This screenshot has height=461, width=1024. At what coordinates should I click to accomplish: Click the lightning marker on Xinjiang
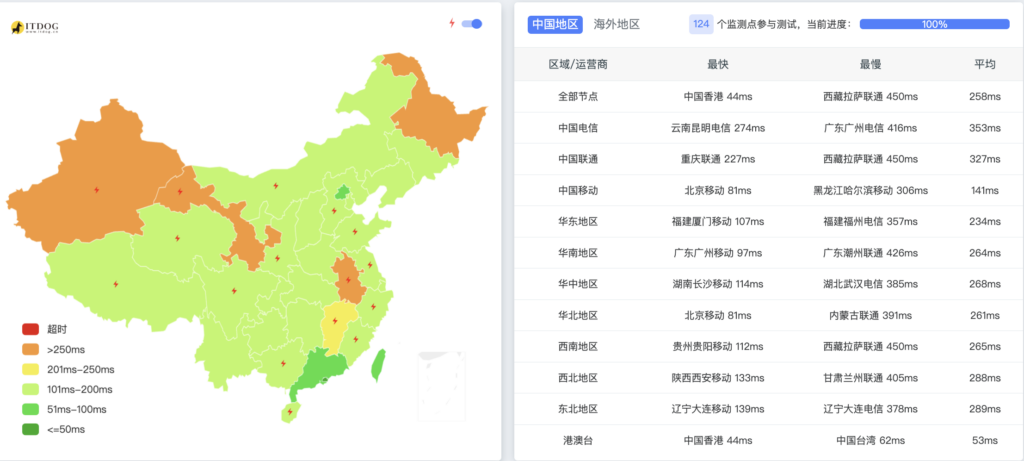click(96, 189)
